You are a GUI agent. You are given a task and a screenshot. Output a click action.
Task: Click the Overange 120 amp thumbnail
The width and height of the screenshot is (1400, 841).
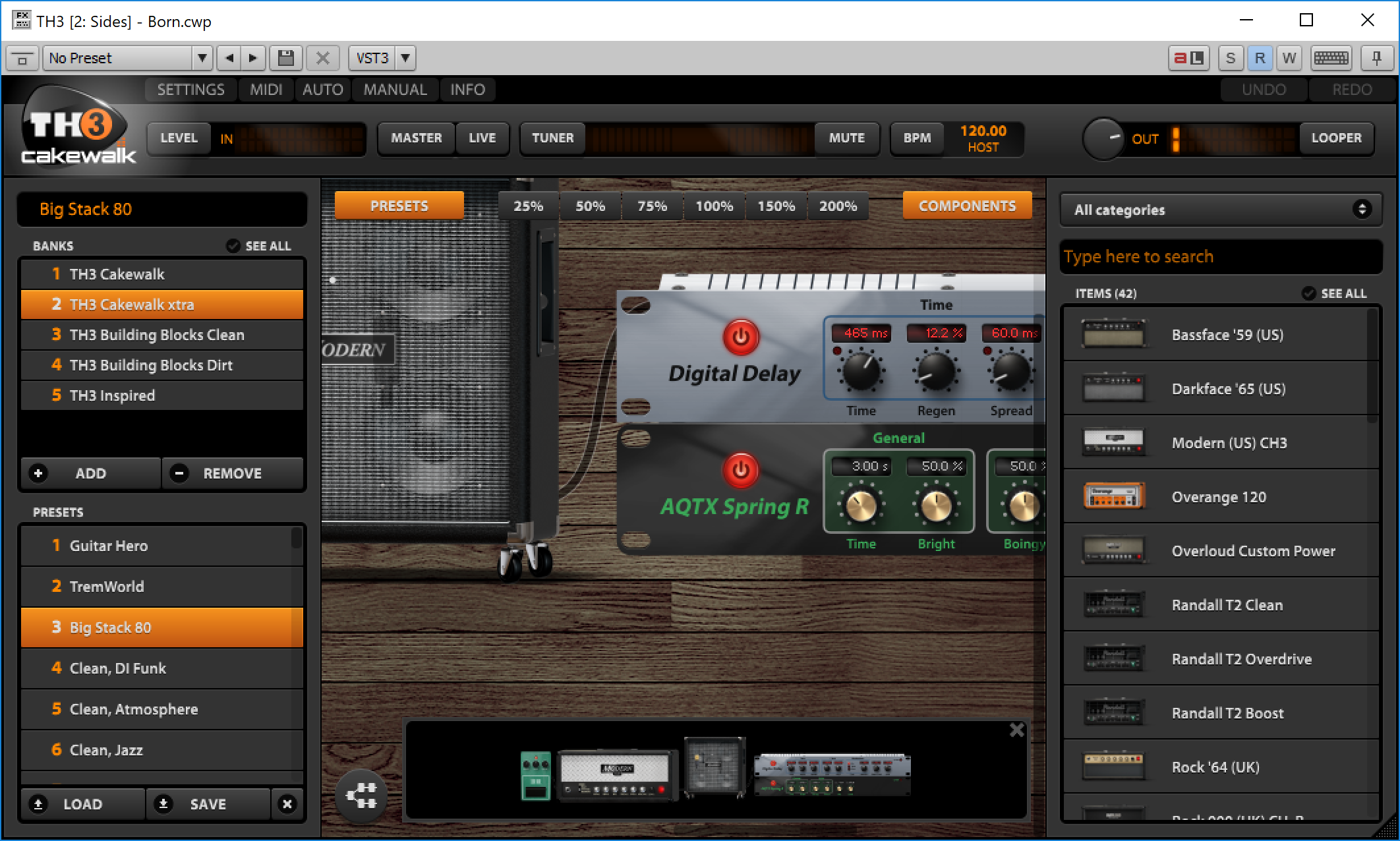[1113, 496]
